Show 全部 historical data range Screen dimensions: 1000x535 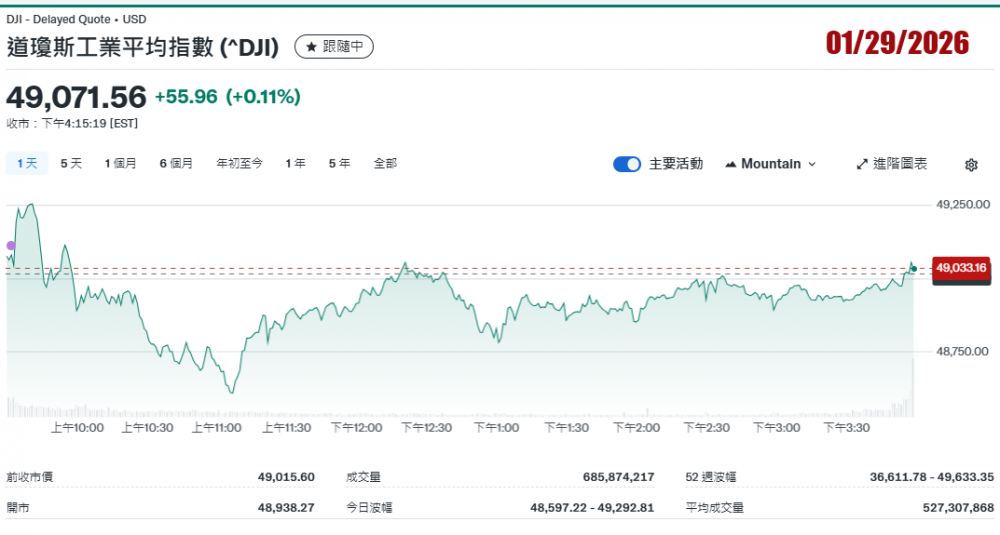[x=385, y=163]
